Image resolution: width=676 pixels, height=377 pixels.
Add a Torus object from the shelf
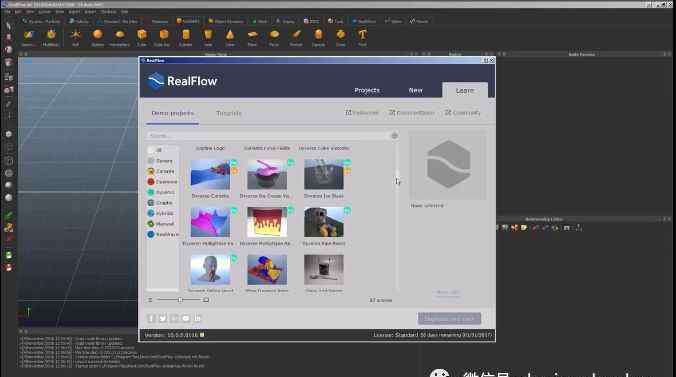(274, 36)
